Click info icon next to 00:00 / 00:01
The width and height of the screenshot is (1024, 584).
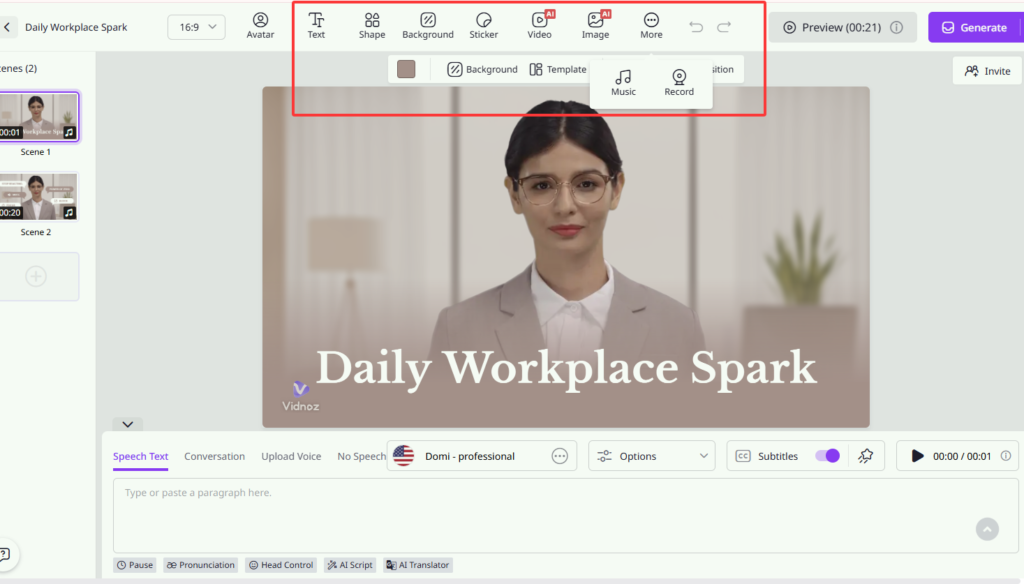(x=1006, y=456)
